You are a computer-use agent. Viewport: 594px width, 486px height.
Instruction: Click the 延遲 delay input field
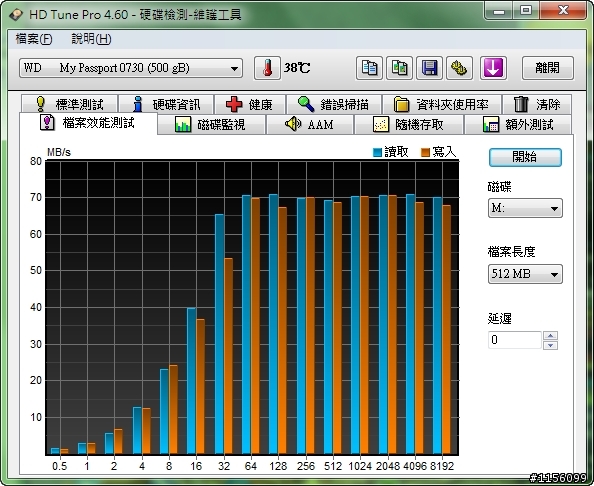(x=515, y=340)
